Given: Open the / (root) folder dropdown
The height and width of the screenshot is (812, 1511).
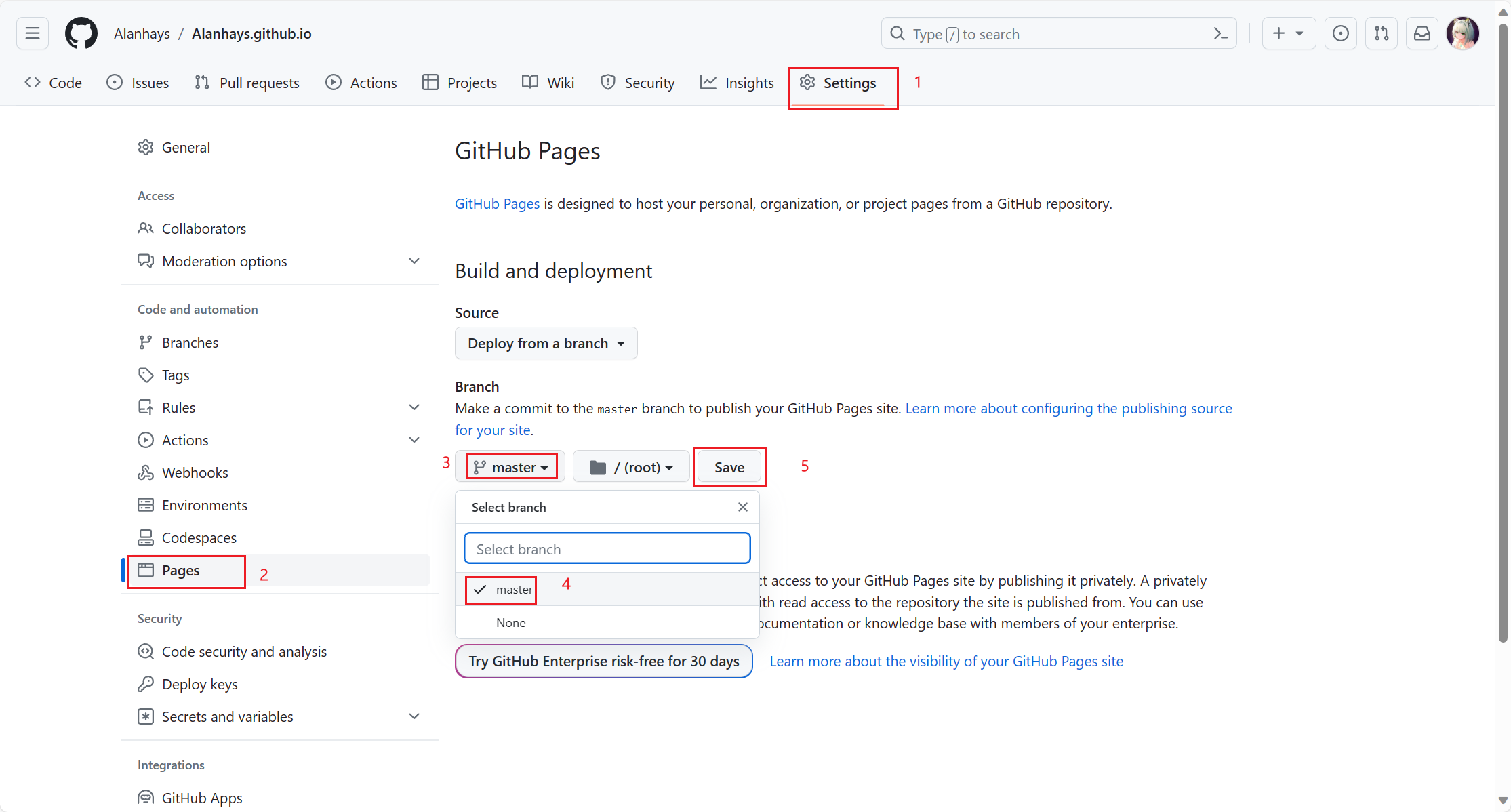Looking at the screenshot, I should click(x=631, y=467).
